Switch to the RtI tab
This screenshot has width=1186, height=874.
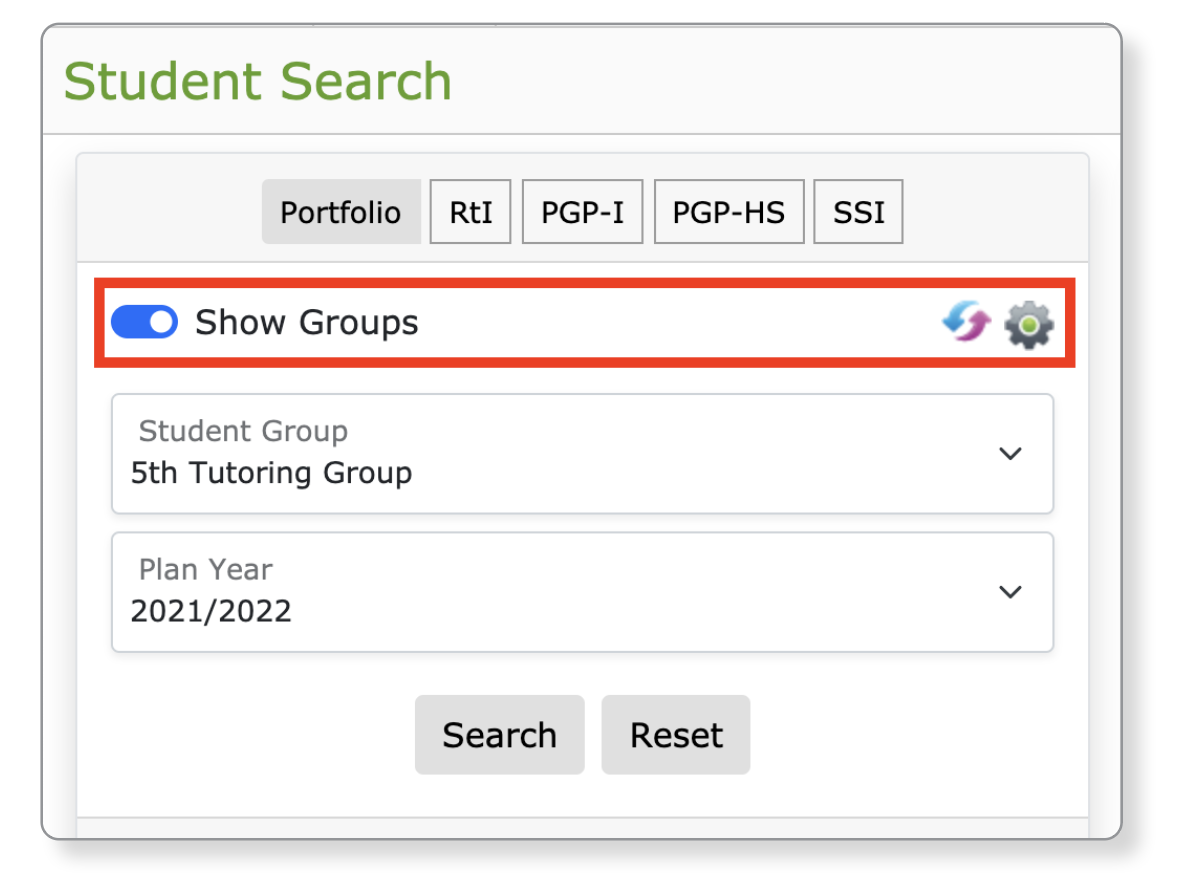click(471, 212)
